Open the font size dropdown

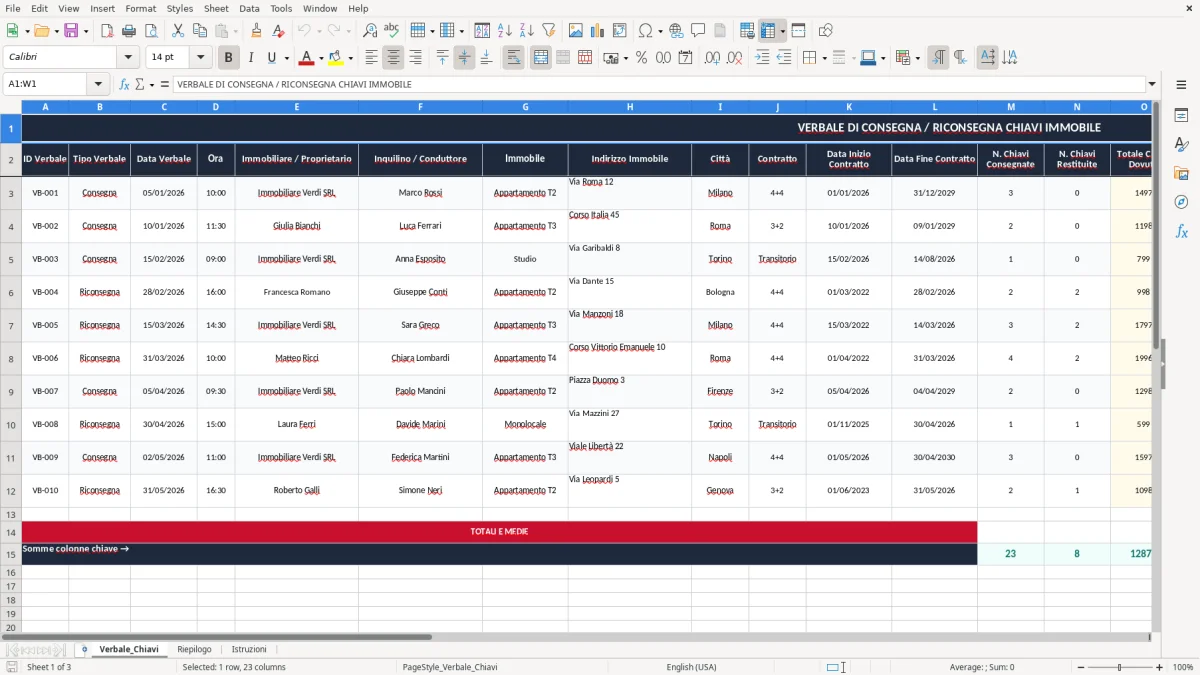[x=201, y=58]
